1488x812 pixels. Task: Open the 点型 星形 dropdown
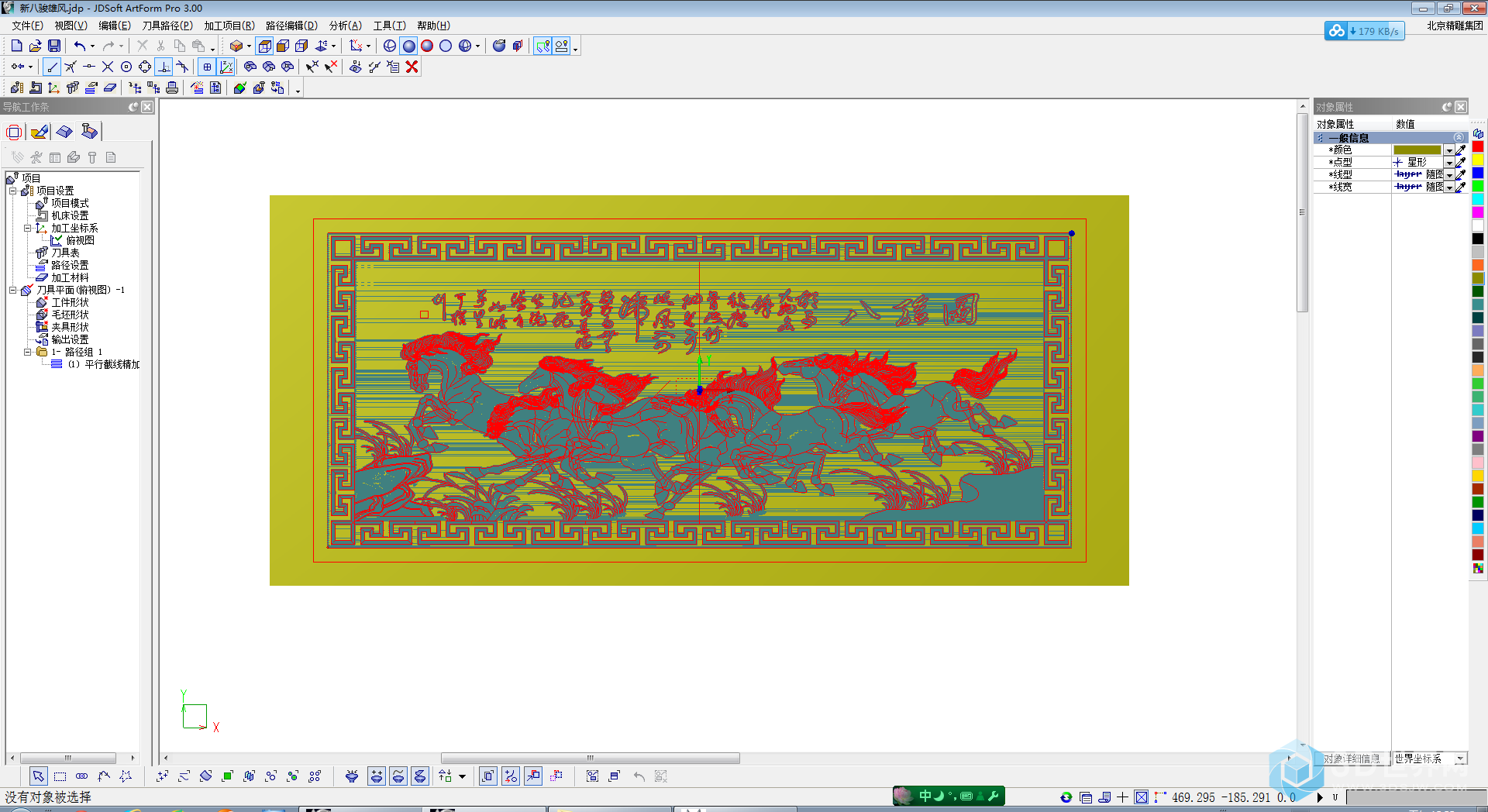pyautogui.click(x=1448, y=163)
